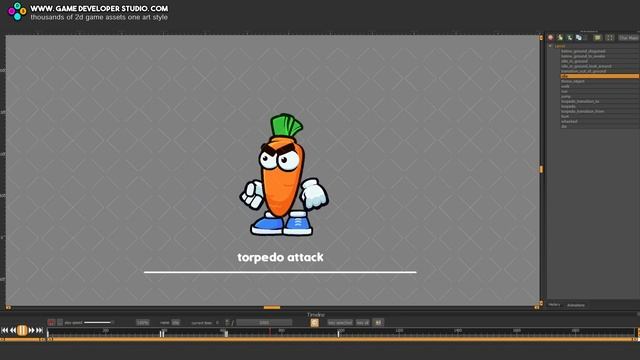The width and height of the screenshot is (640, 360).
Task: Adjust the play speed slider
Action: click(98, 322)
